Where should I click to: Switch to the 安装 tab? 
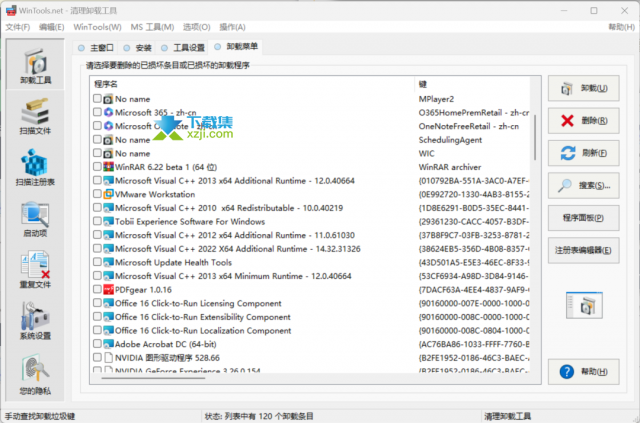pyautogui.click(x=138, y=48)
